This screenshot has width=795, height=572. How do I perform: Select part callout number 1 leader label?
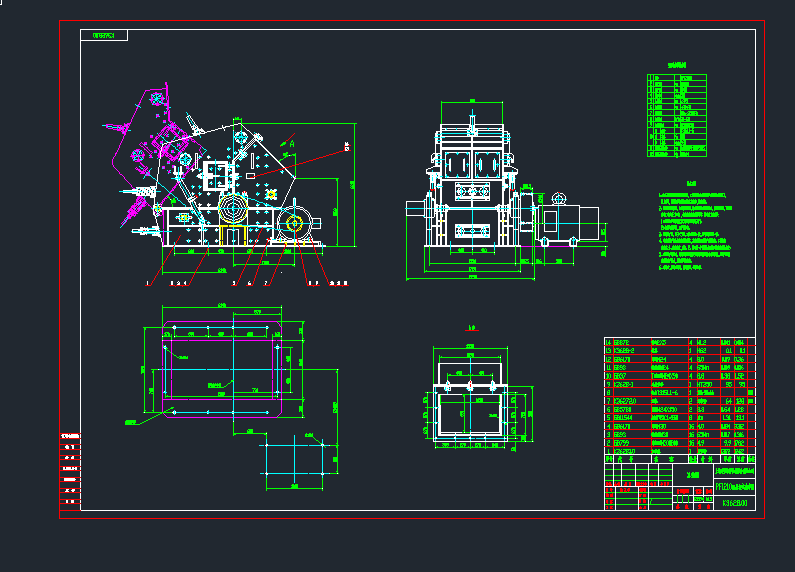[x=148, y=284]
